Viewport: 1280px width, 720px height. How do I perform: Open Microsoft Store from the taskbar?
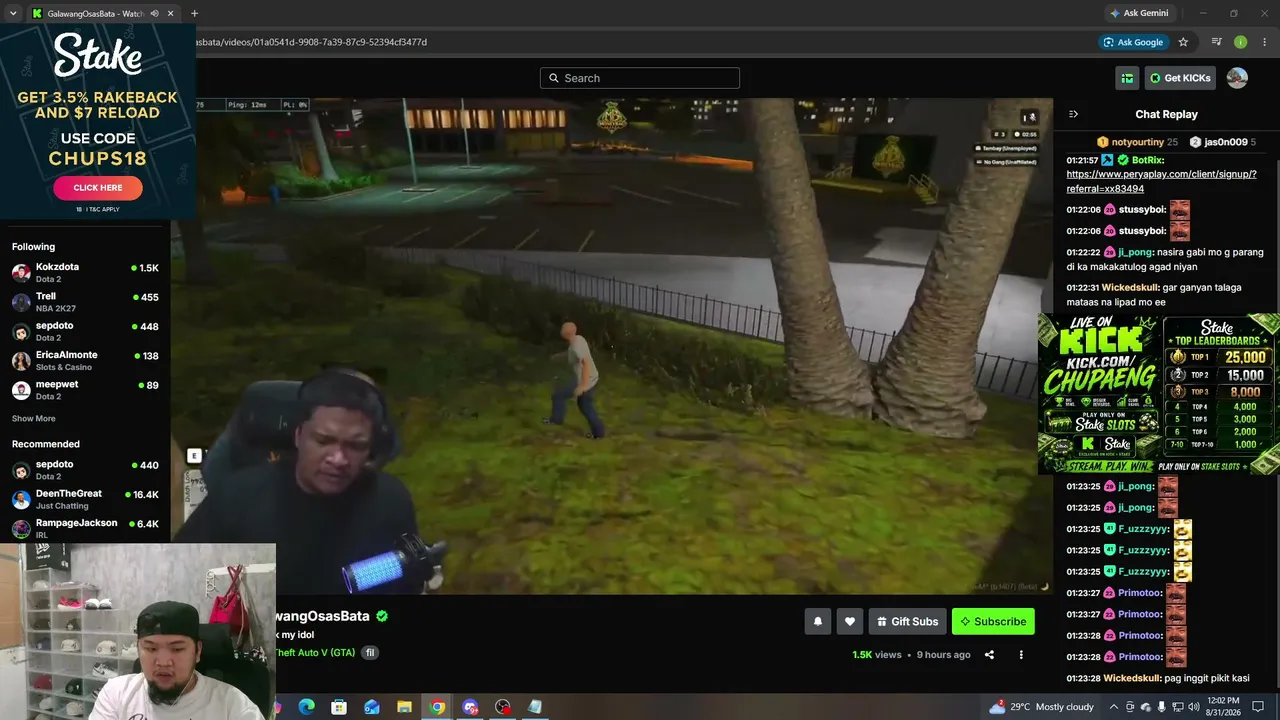click(x=339, y=707)
